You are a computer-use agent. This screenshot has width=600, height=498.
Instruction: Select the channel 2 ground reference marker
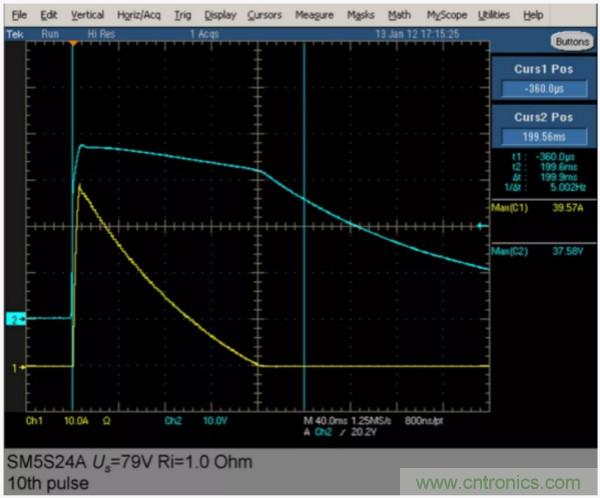pyautogui.click(x=13, y=318)
